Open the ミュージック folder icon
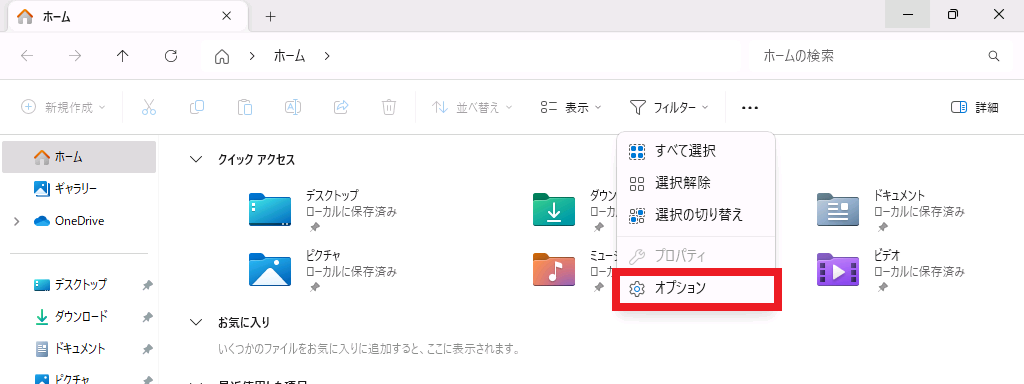The height and width of the screenshot is (384, 1024). click(554, 269)
